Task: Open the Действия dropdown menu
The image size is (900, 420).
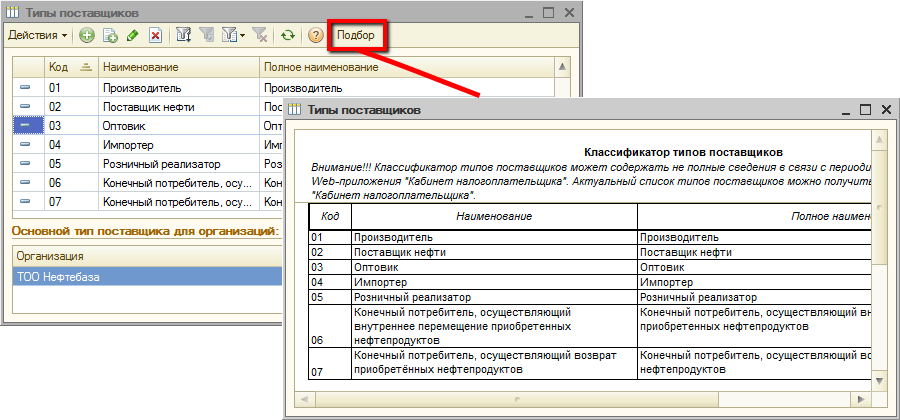Action: (x=38, y=35)
